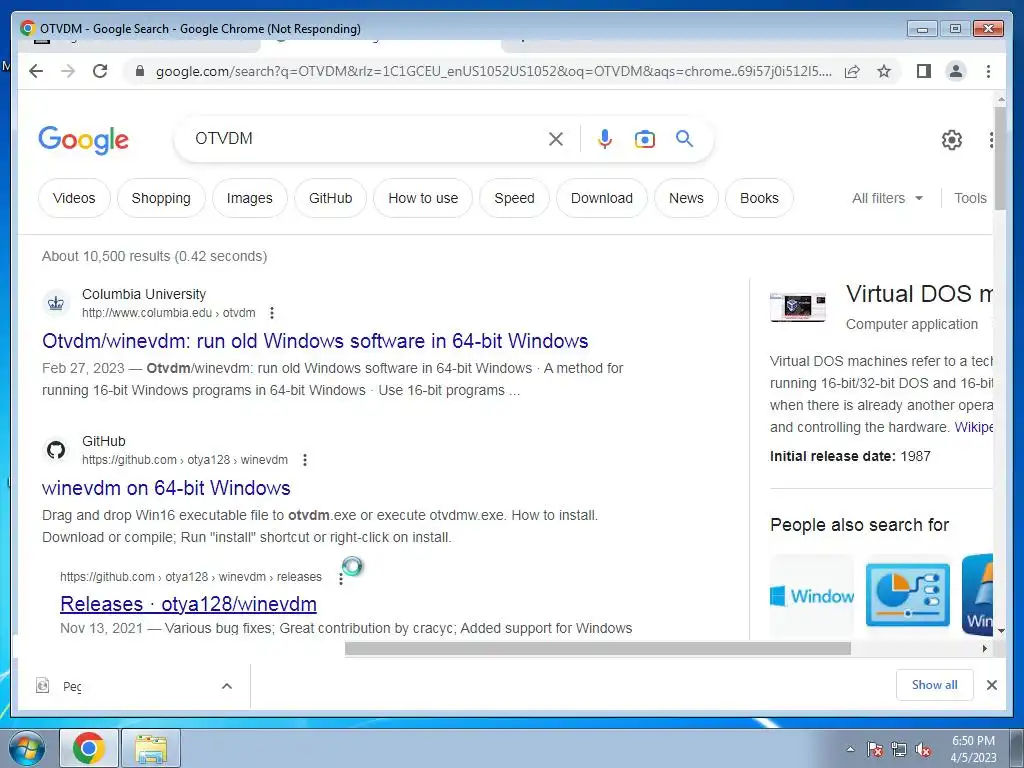Image resolution: width=1024 pixels, height=768 pixels.
Task: Start voice search with microphone icon
Action: click(605, 139)
